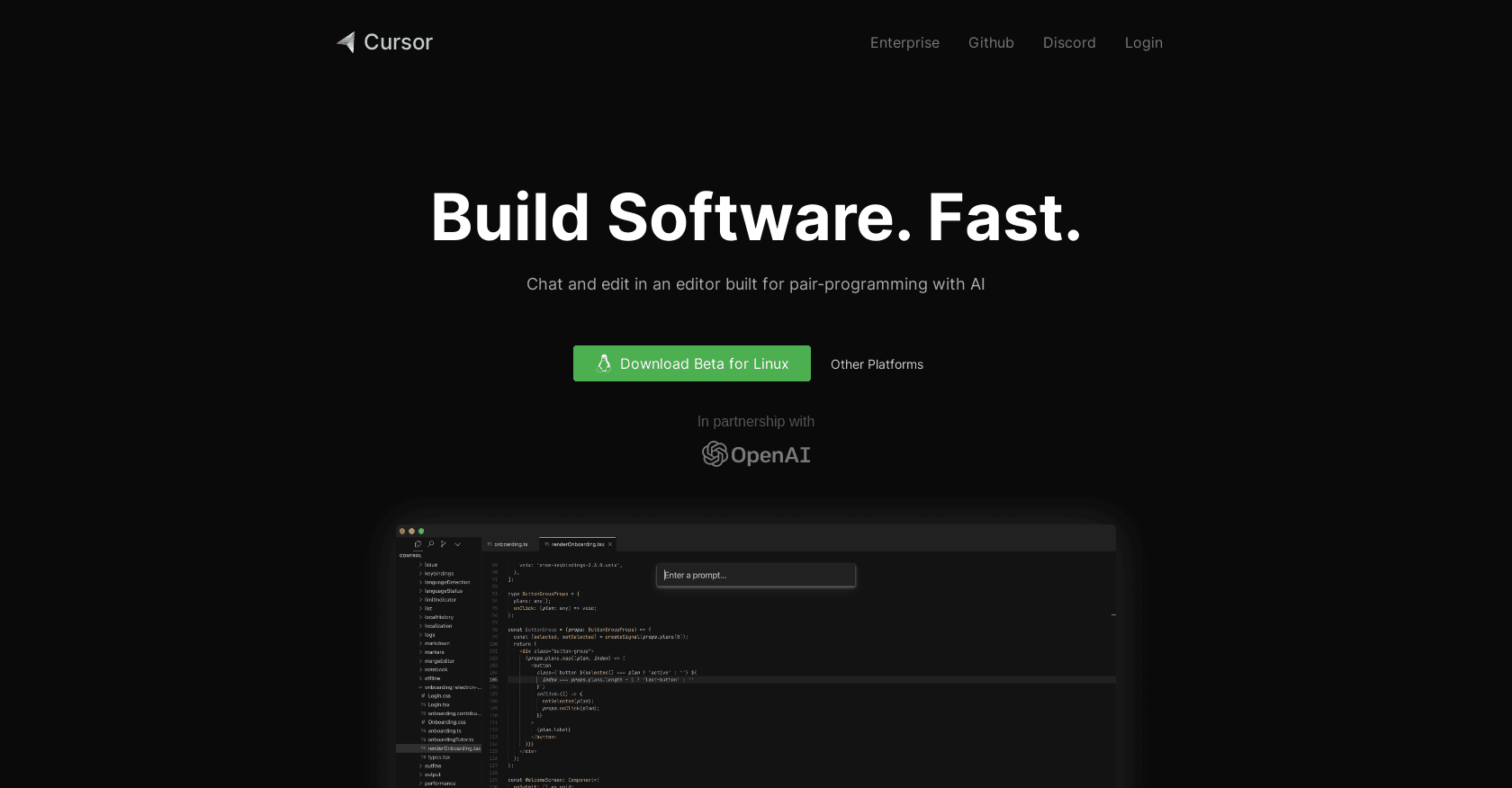Click the Chat and edit in an editor subtitle
Viewport: 1512px width, 788px height.
tap(756, 284)
